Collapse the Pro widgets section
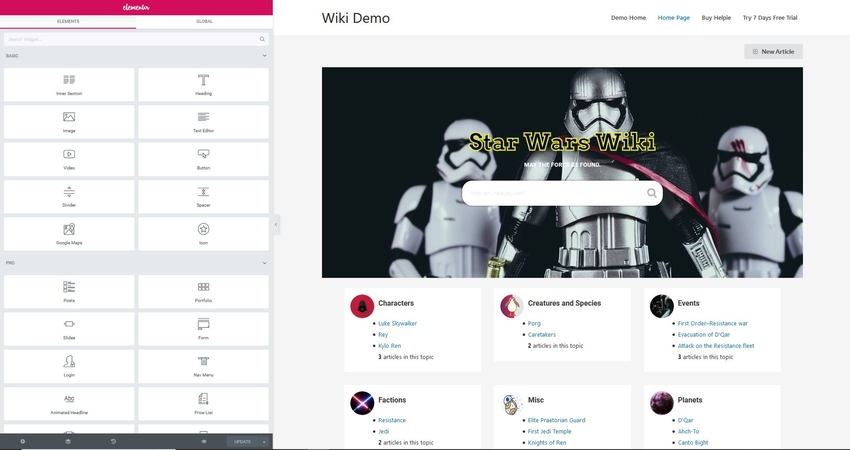 coord(265,263)
